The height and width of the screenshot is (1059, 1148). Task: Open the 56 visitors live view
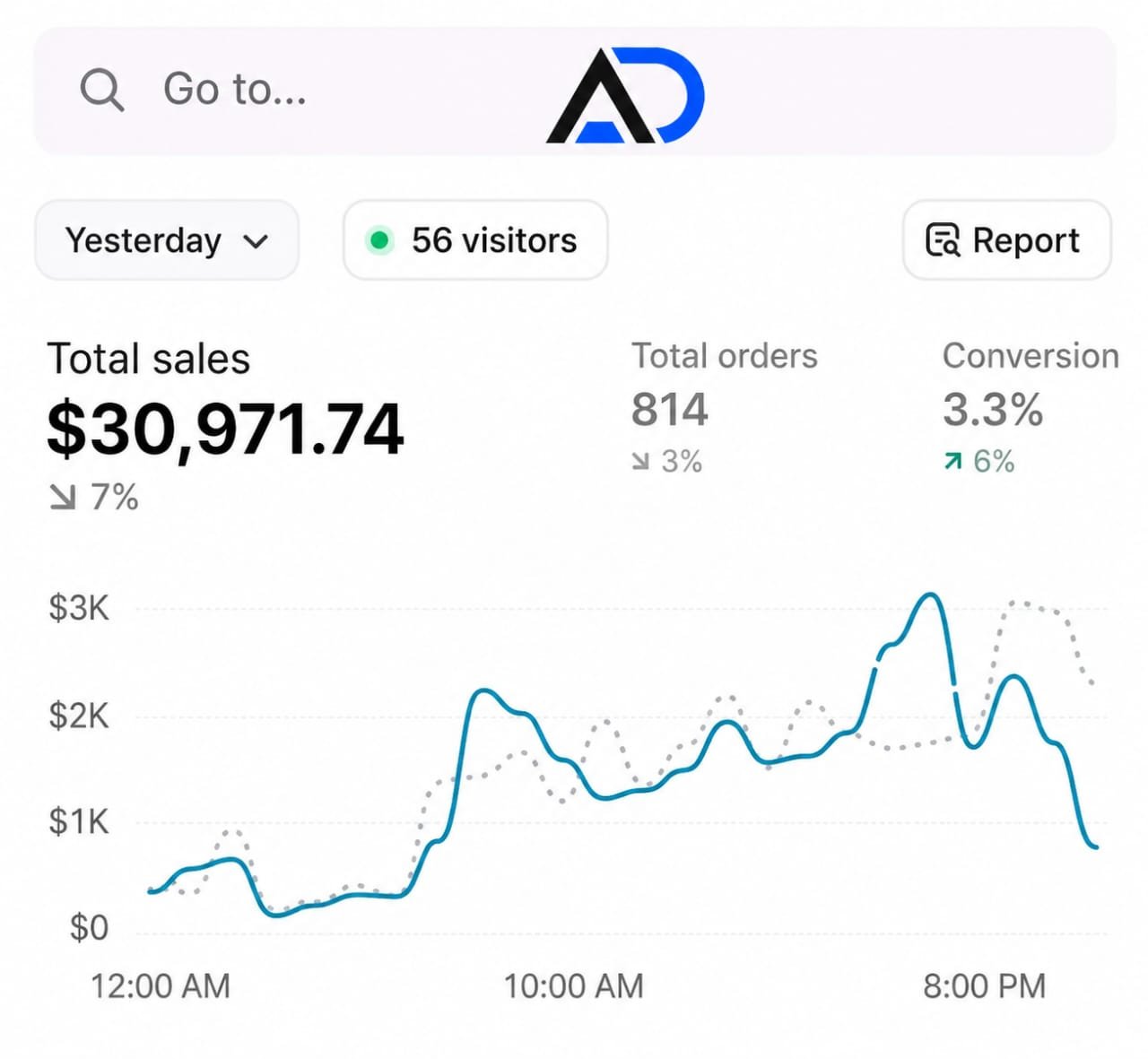(475, 240)
